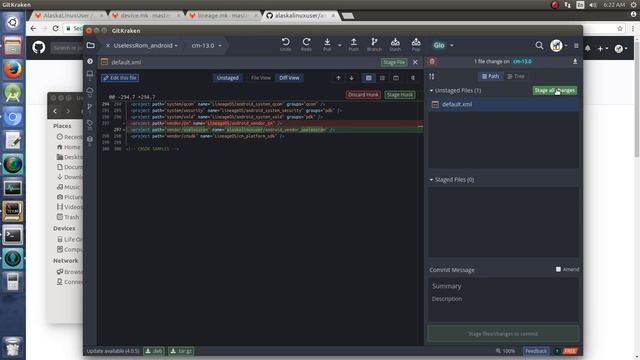Close the UselessRom_android repository tab
640x360 pixels.
point(108,46)
